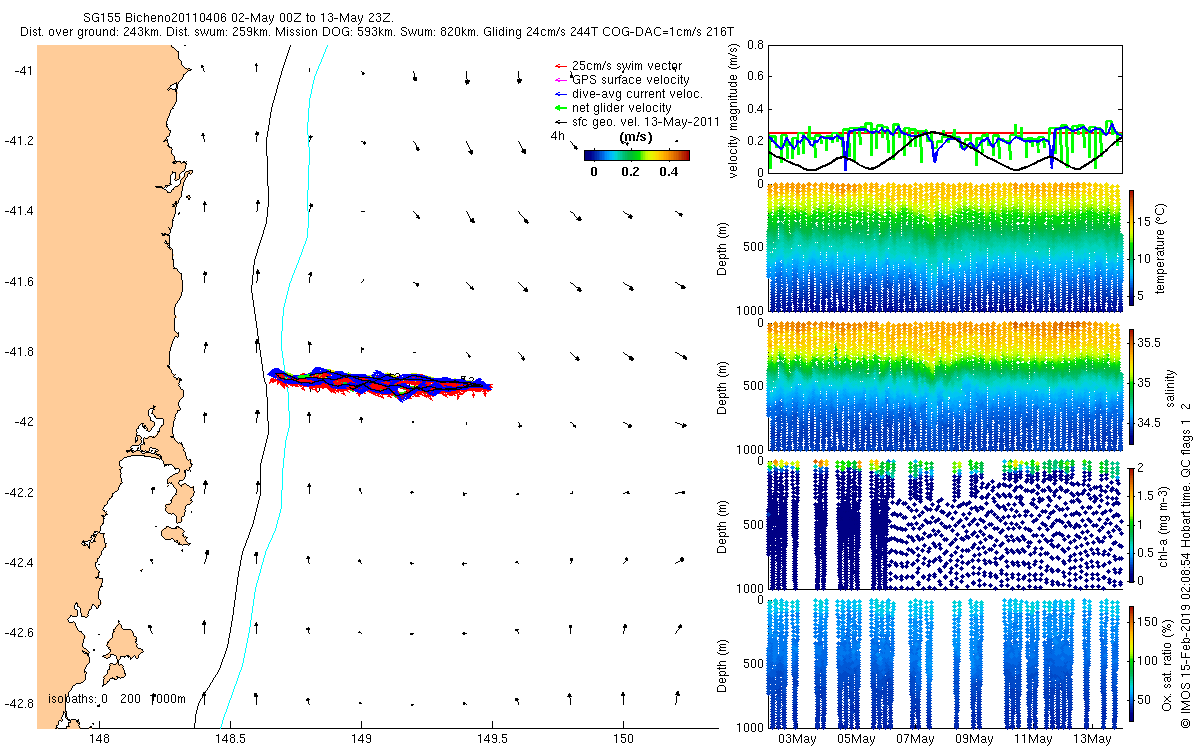1200x750 pixels.
Task: Click the "0.2" tick under the map colorbar
Action: pyautogui.click(x=630, y=171)
